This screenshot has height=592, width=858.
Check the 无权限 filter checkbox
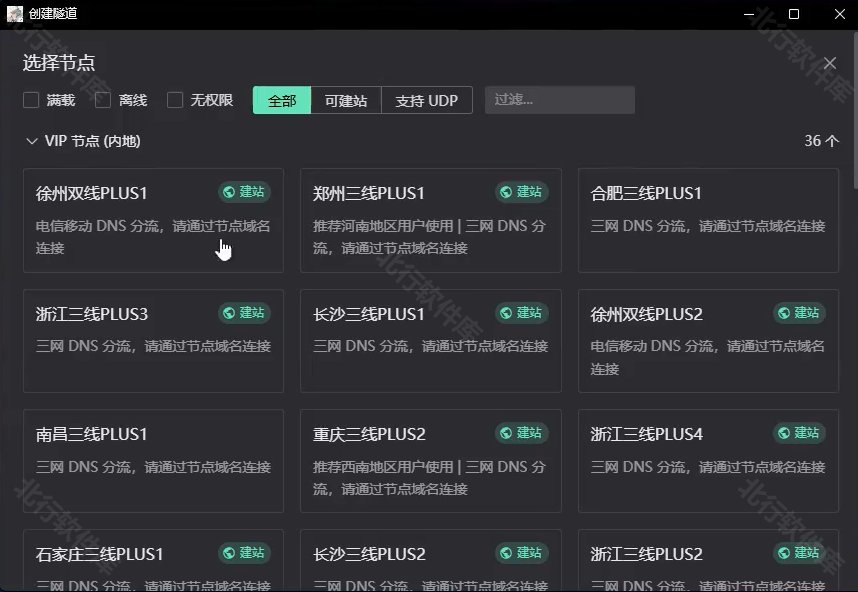click(175, 100)
